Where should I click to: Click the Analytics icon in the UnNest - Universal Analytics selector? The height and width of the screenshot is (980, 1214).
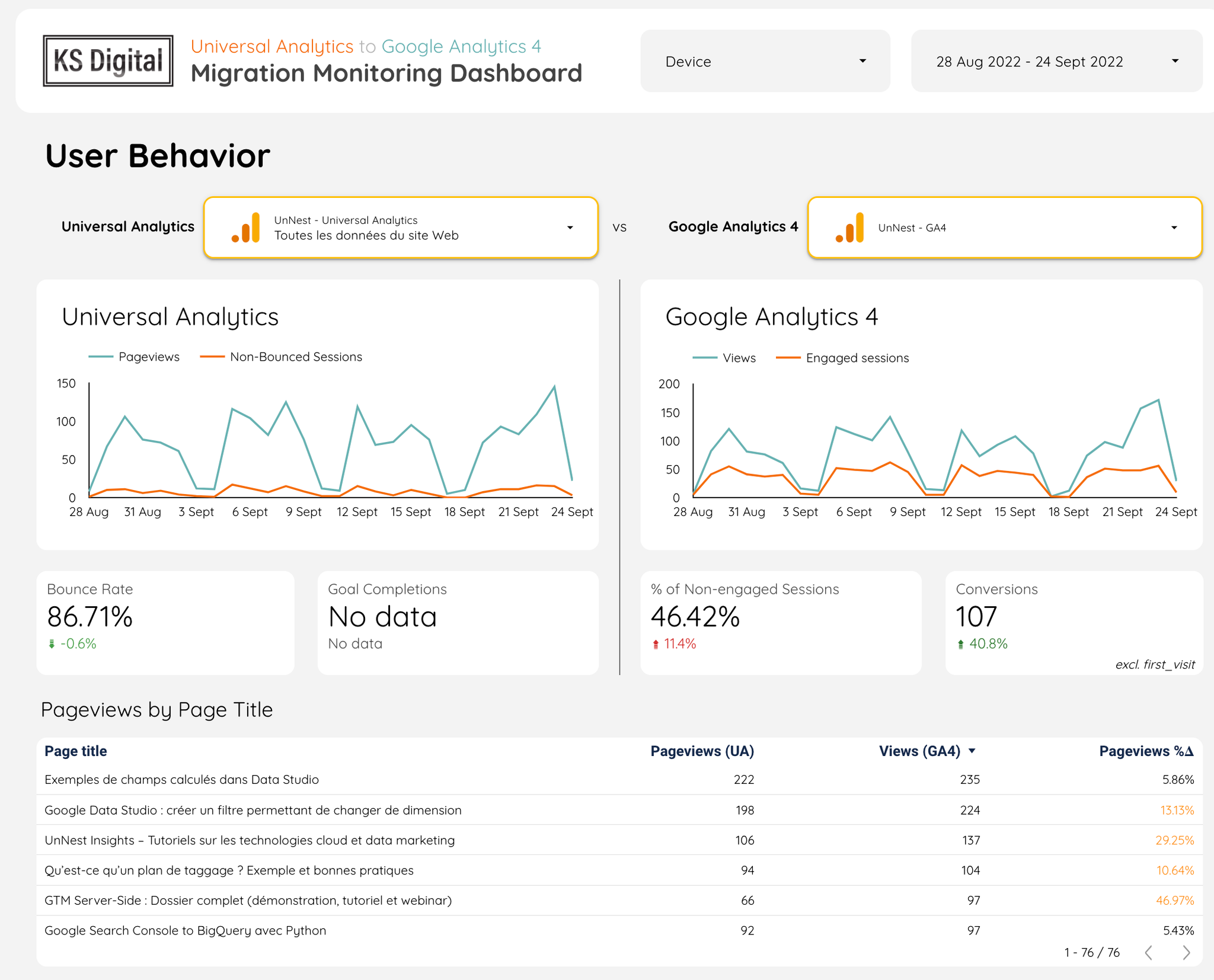coord(246,228)
